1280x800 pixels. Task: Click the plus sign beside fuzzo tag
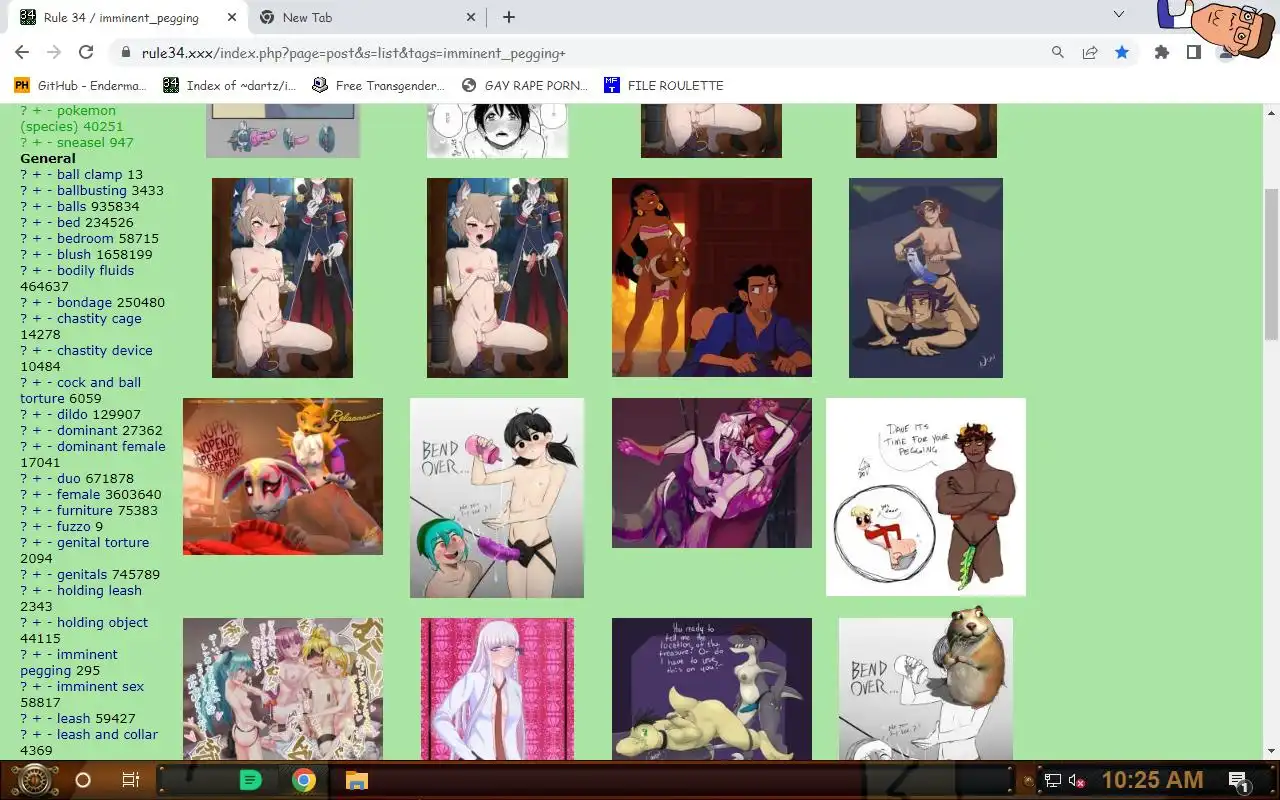[x=37, y=526]
